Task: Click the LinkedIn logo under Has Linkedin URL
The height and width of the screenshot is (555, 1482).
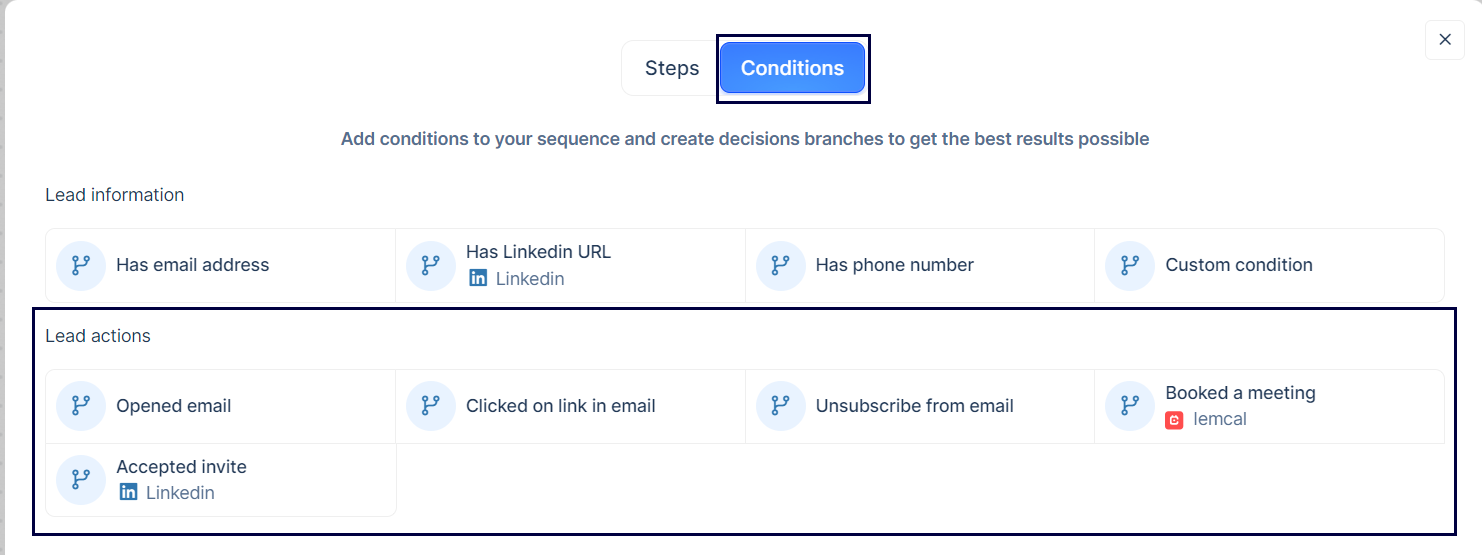Action: tap(478, 278)
